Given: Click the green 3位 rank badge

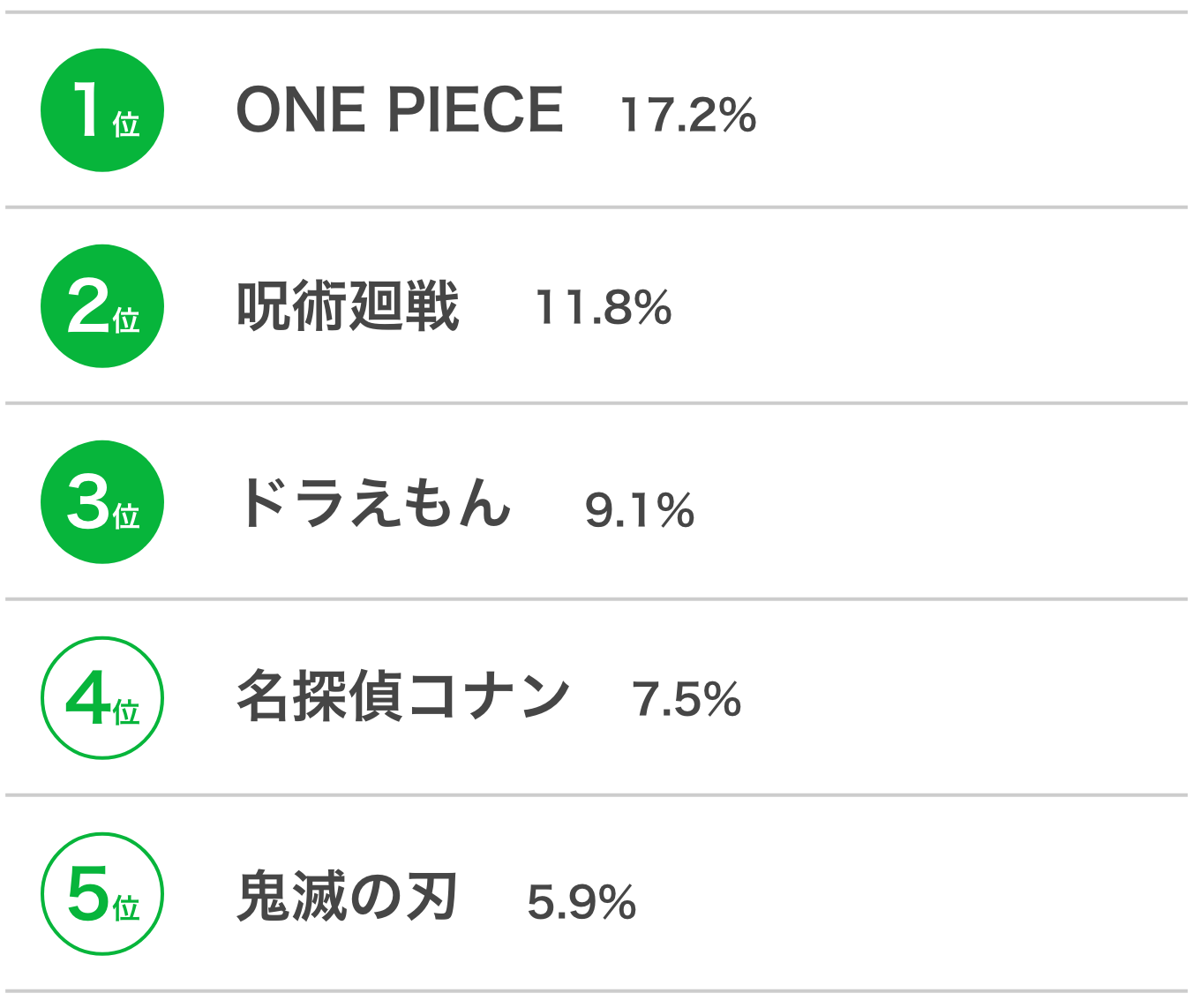Looking at the screenshot, I should click(x=102, y=502).
